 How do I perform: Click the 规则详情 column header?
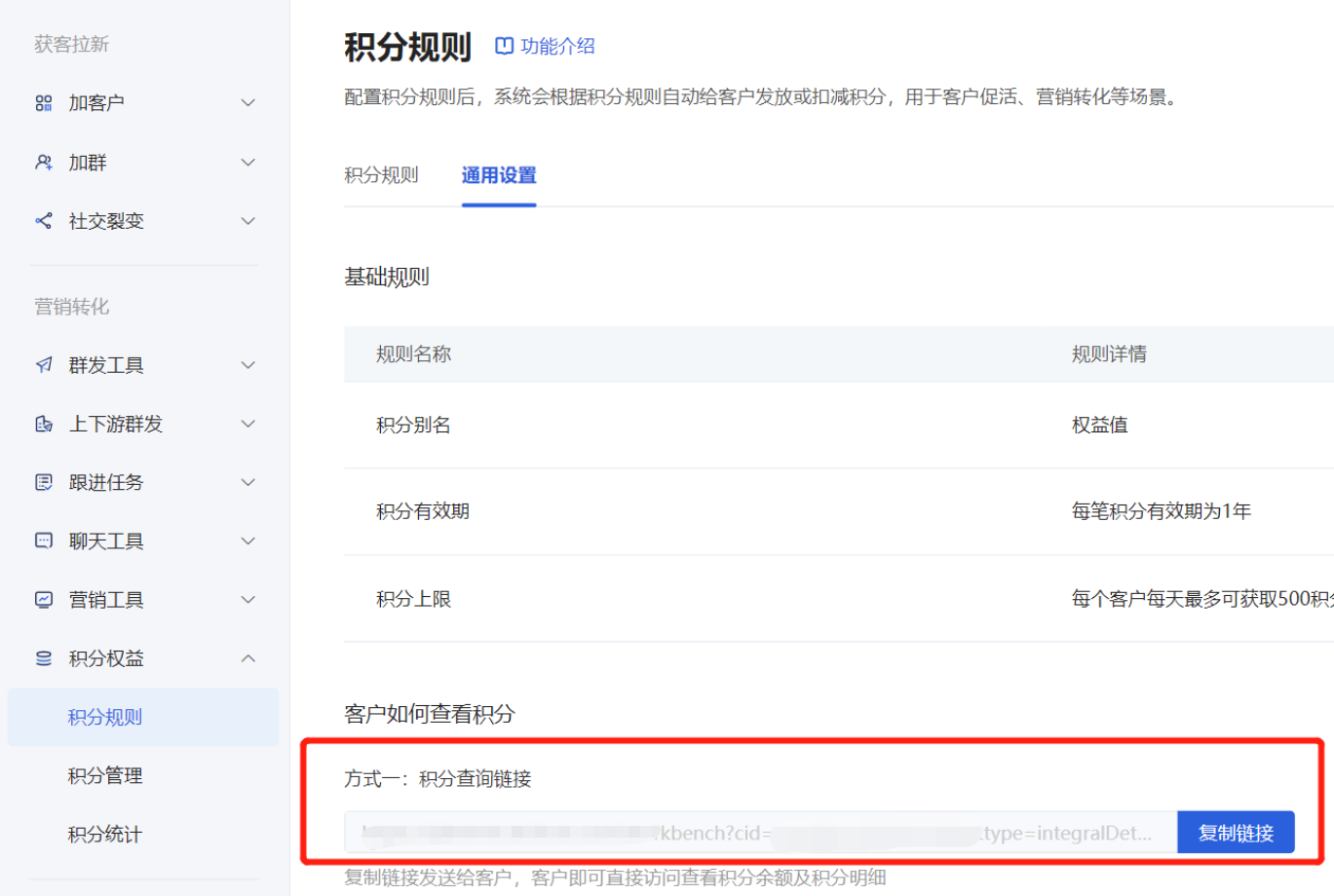pyautogui.click(x=1109, y=354)
